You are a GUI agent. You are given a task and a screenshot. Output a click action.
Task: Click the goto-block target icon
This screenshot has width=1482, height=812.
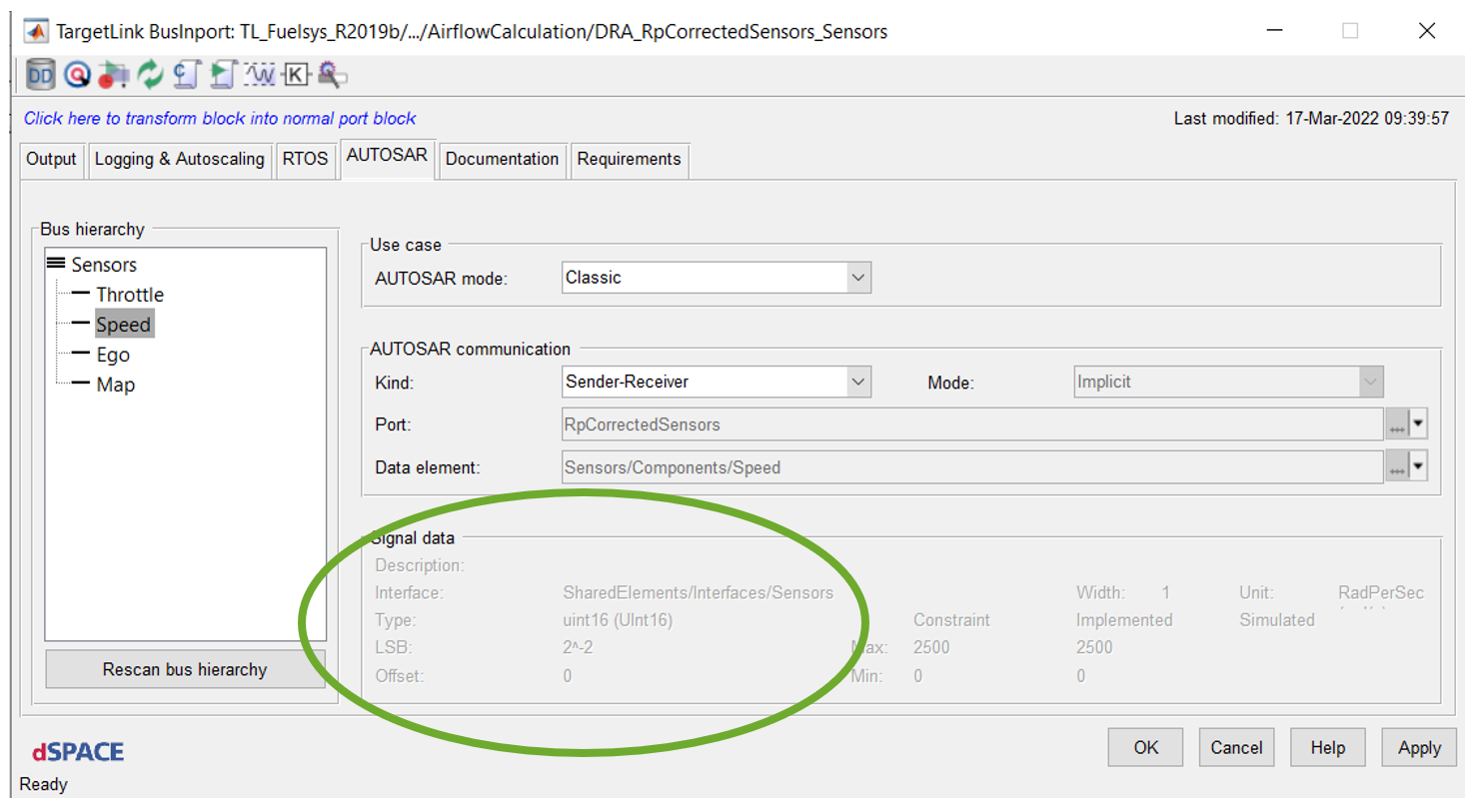[77, 74]
